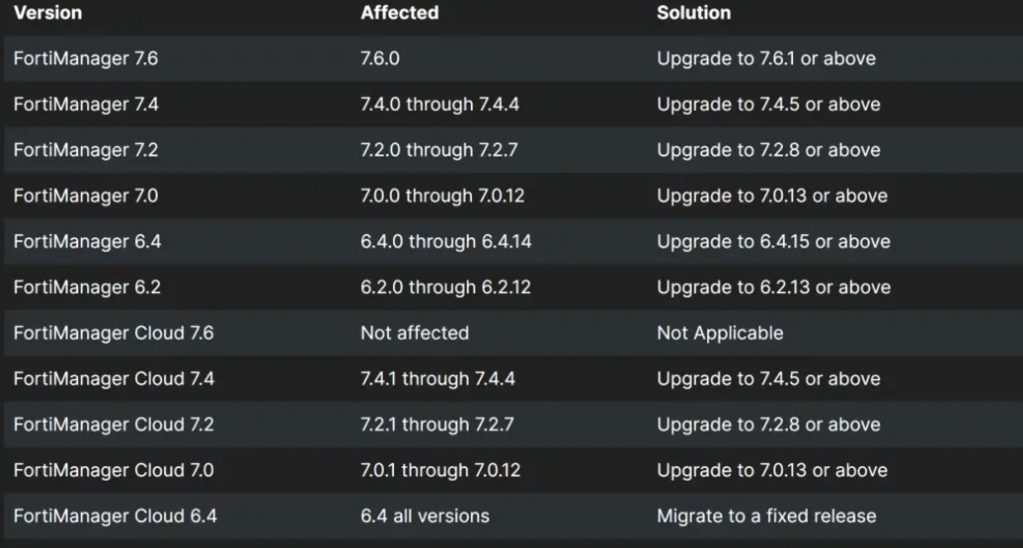This screenshot has height=548, width=1023.
Task: Select the FortiManager Cloud 6.4 cell
Action: (x=114, y=517)
